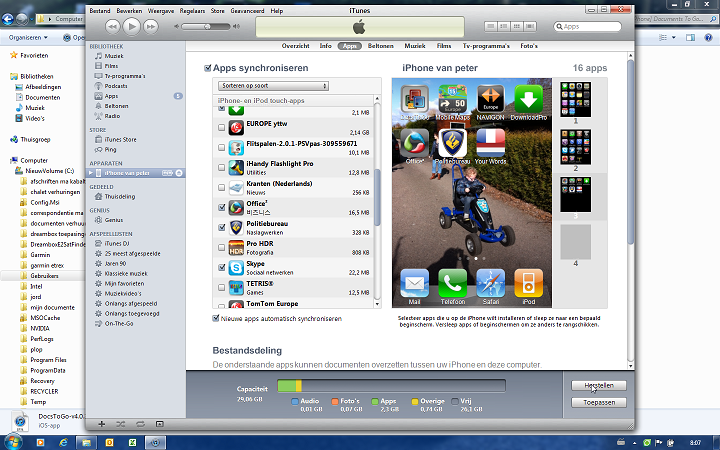Open Organiseren dropdown in Explorer window
The image size is (720, 450).
(28, 38)
